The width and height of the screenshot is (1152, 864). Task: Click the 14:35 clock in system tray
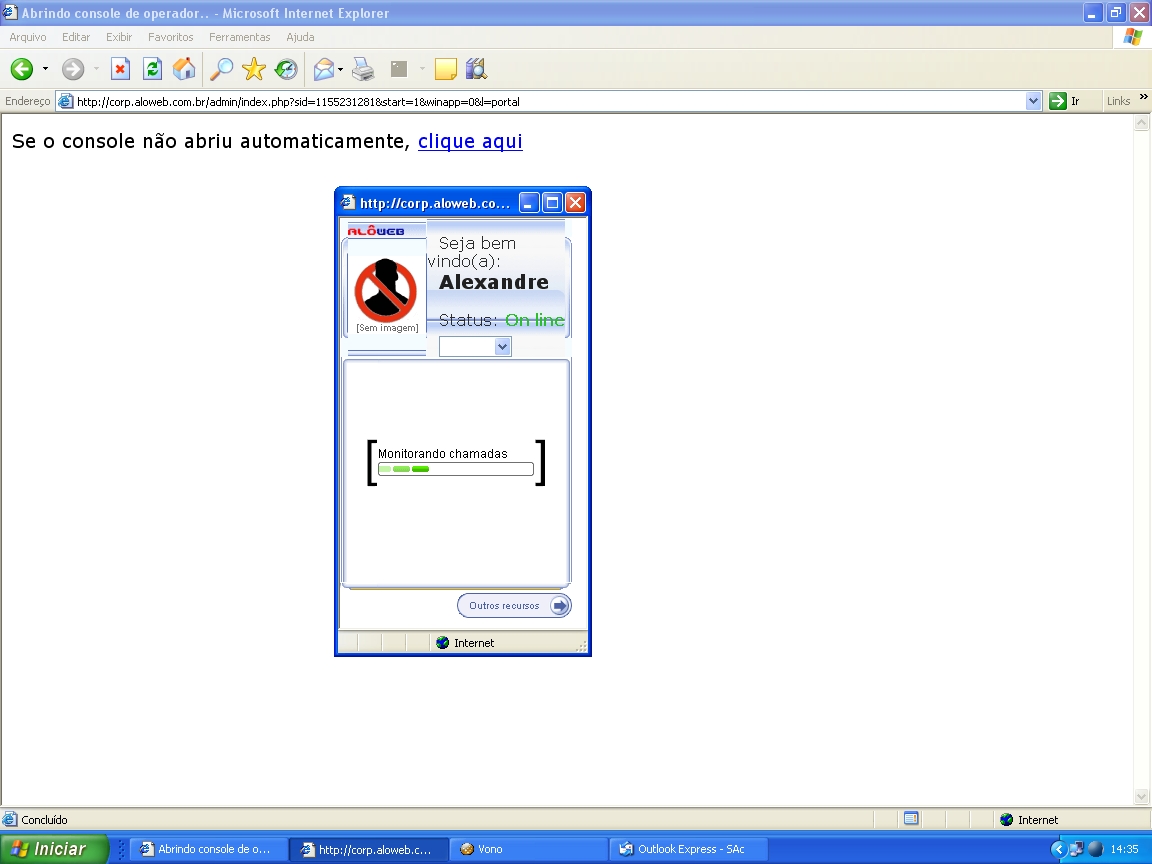pyautogui.click(x=1124, y=849)
